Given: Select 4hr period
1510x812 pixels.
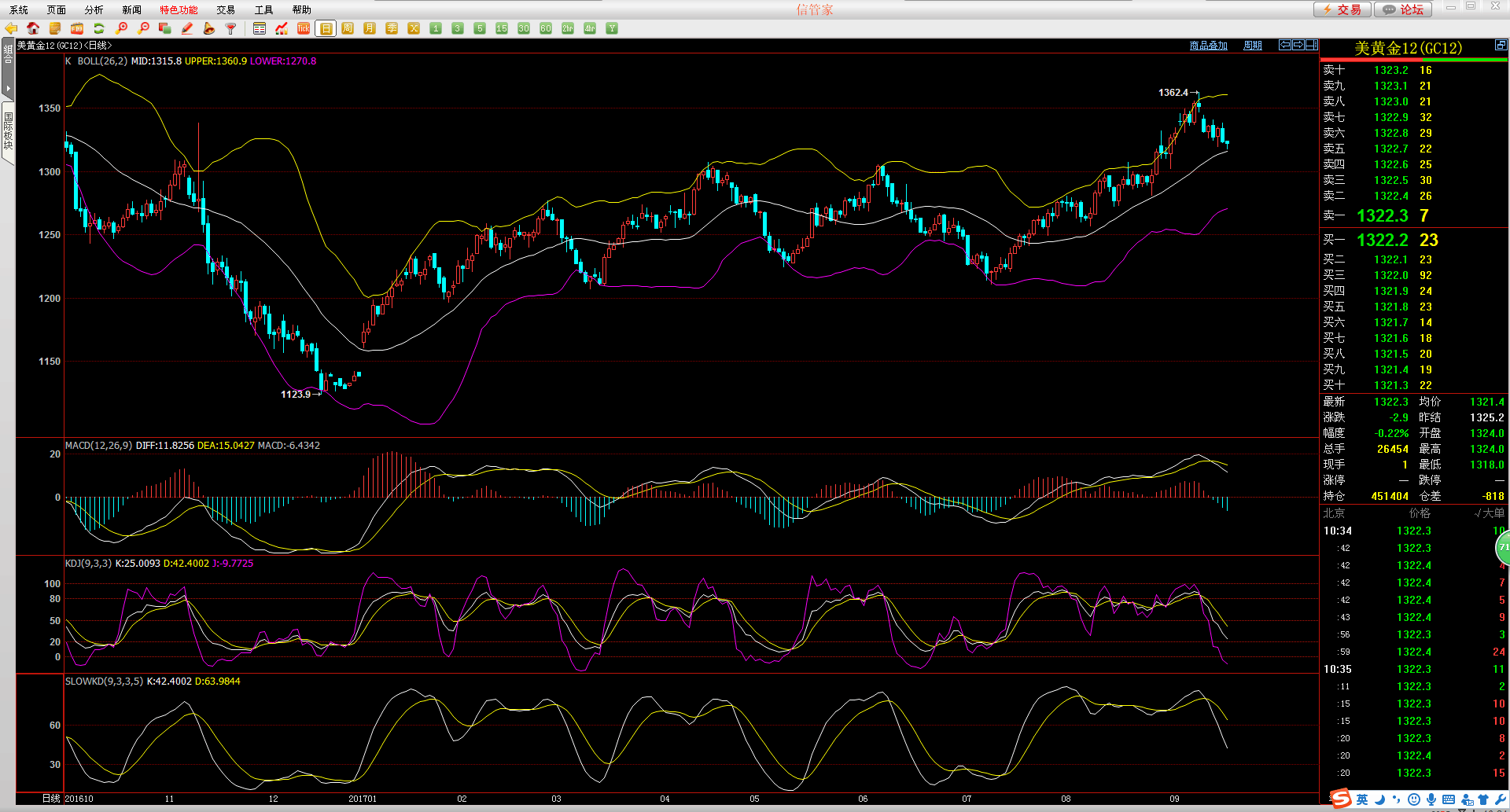Looking at the screenshot, I should tap(590, 28).
